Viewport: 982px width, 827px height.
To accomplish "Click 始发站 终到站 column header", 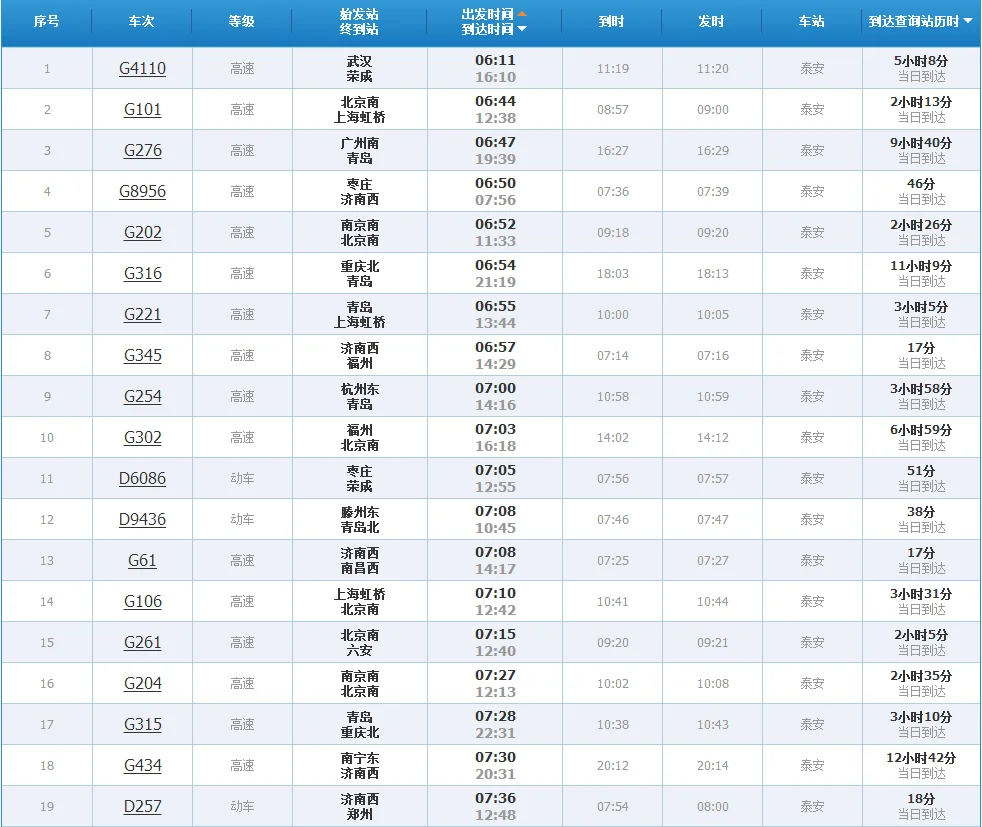I will [x=360, y=22].
